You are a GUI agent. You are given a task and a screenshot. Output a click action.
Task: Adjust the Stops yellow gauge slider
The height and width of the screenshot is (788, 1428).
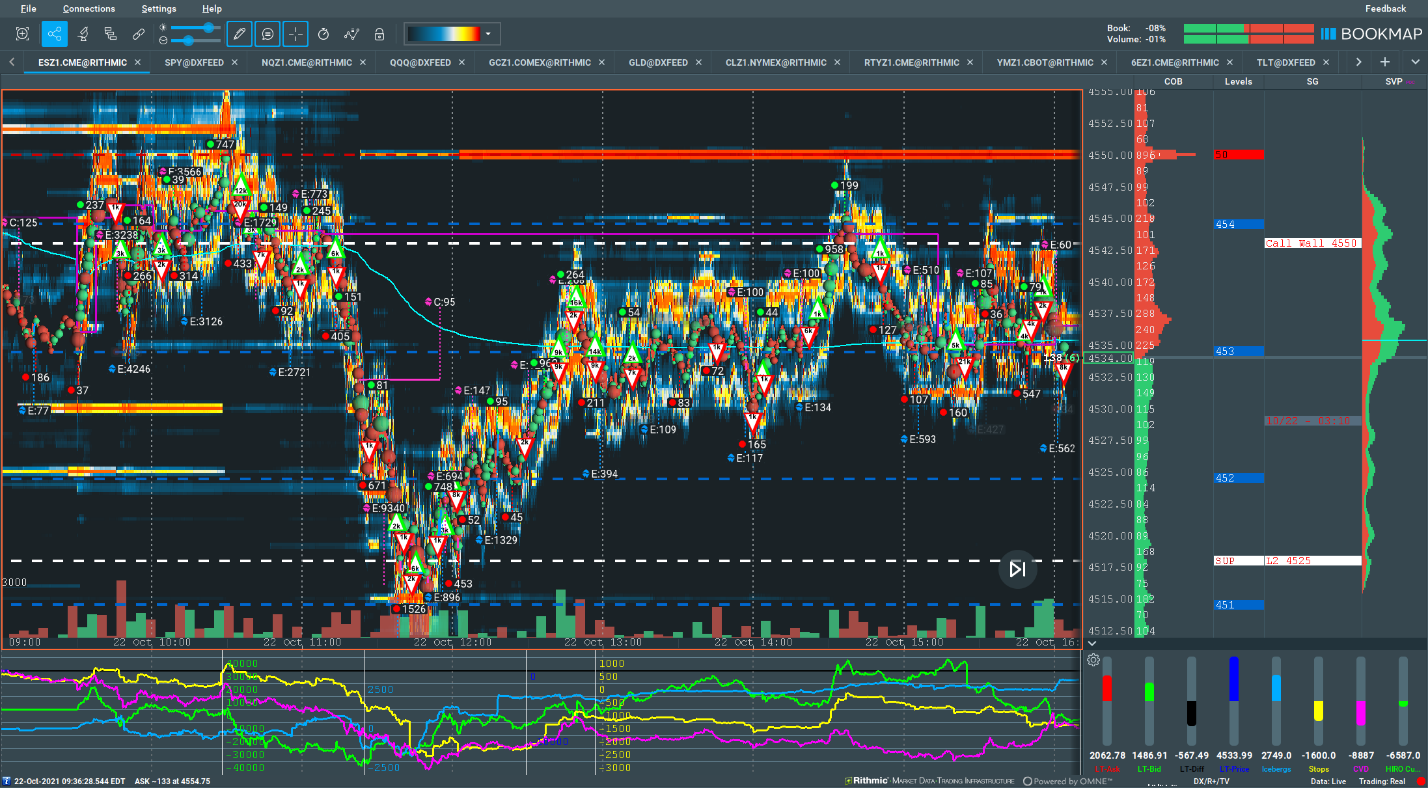tap(1318, 710)
